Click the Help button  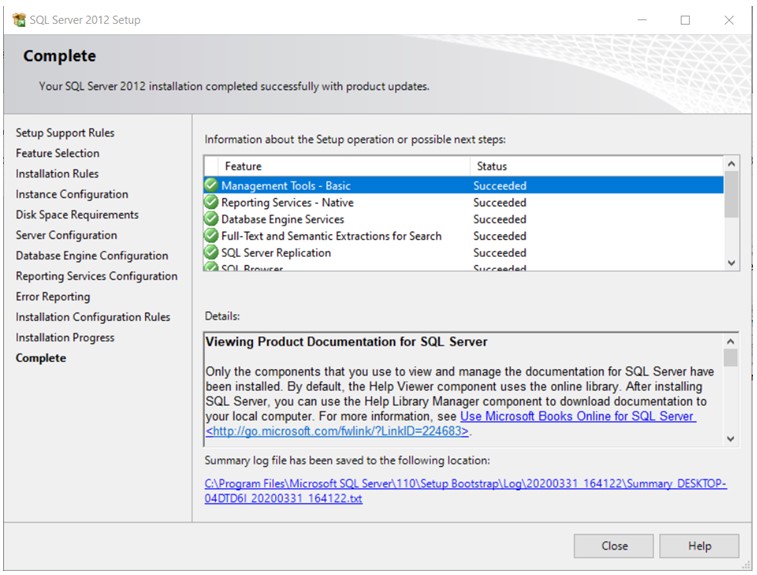[x=699, y=546]
